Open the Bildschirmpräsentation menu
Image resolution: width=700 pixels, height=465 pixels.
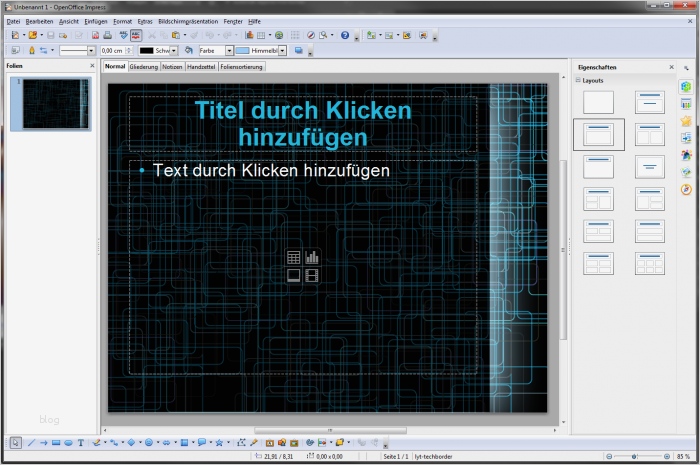coord(188,21)
